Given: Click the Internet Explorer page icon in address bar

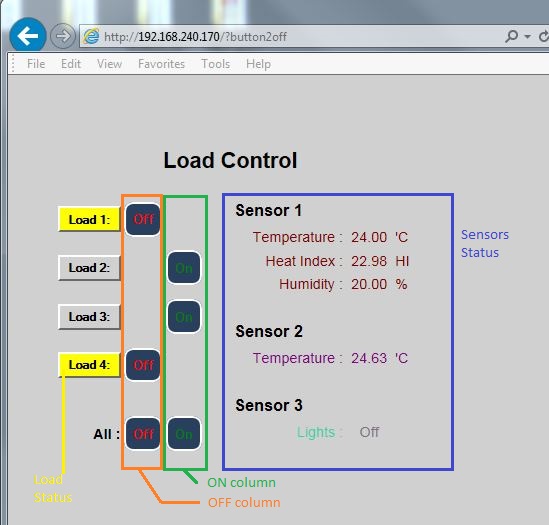Looking at the screenshot, I should 91,36.
